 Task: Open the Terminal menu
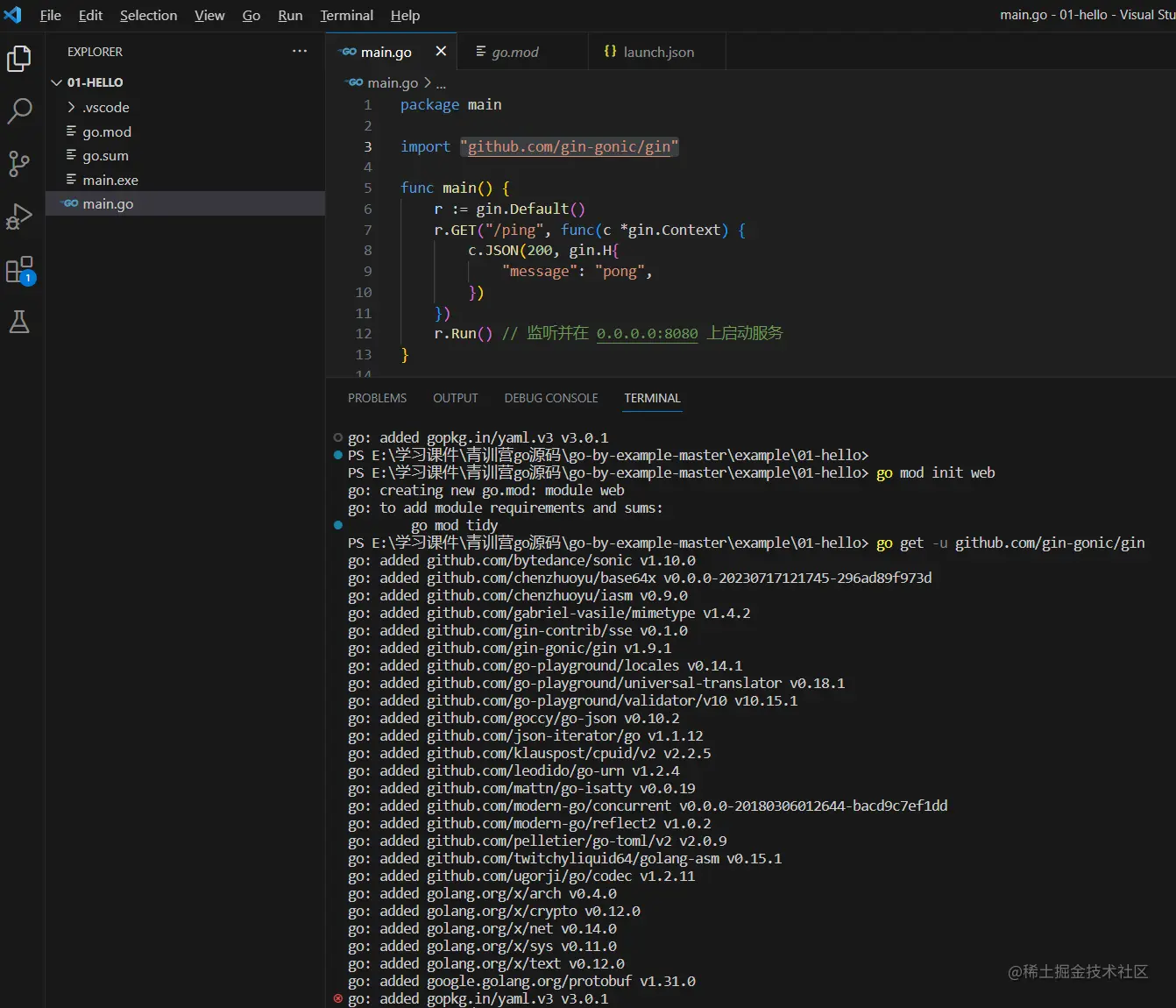[x=346, y=15]
